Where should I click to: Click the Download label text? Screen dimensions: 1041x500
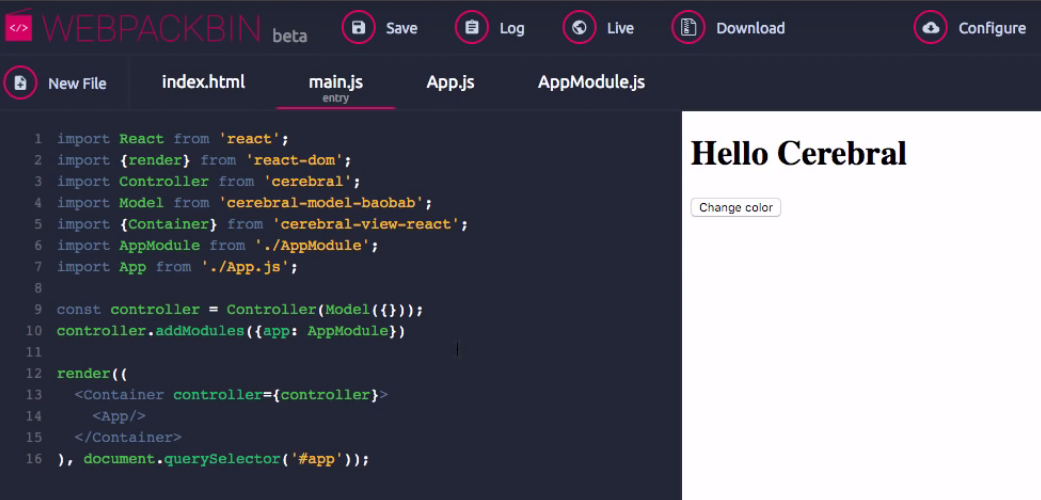pos(750,29)
